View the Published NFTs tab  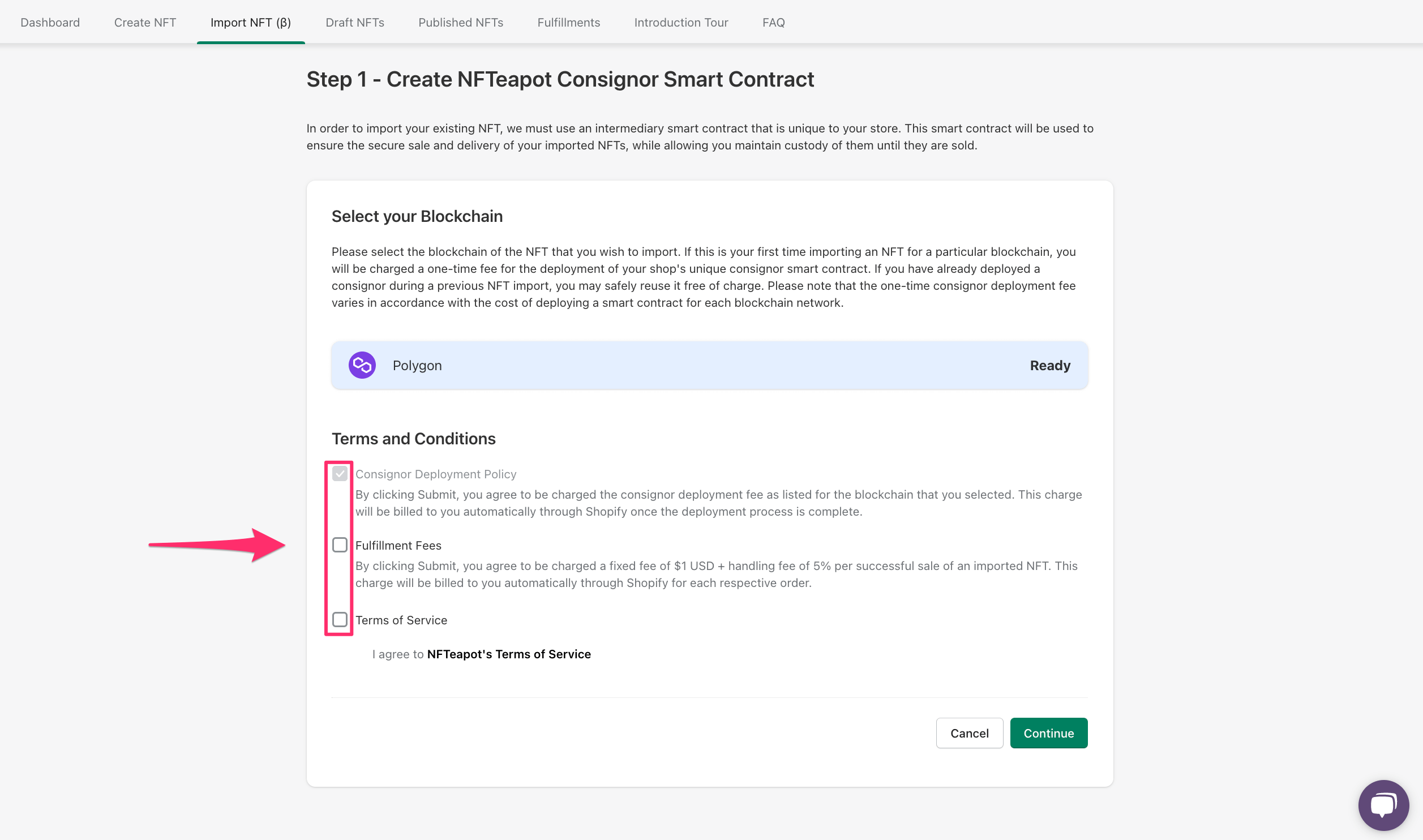coord(461,23)
